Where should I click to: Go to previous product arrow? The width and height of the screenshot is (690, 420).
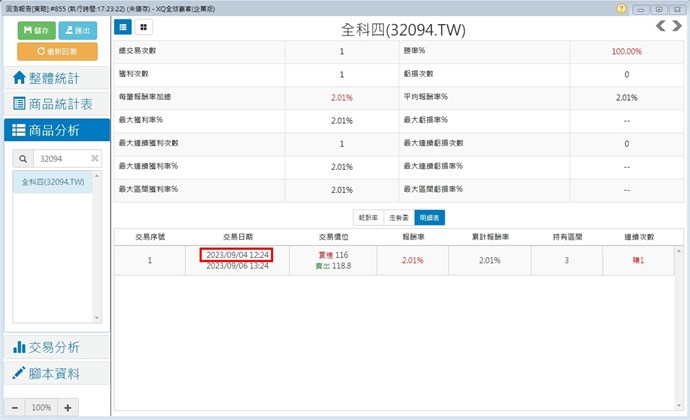coord(658,27)
